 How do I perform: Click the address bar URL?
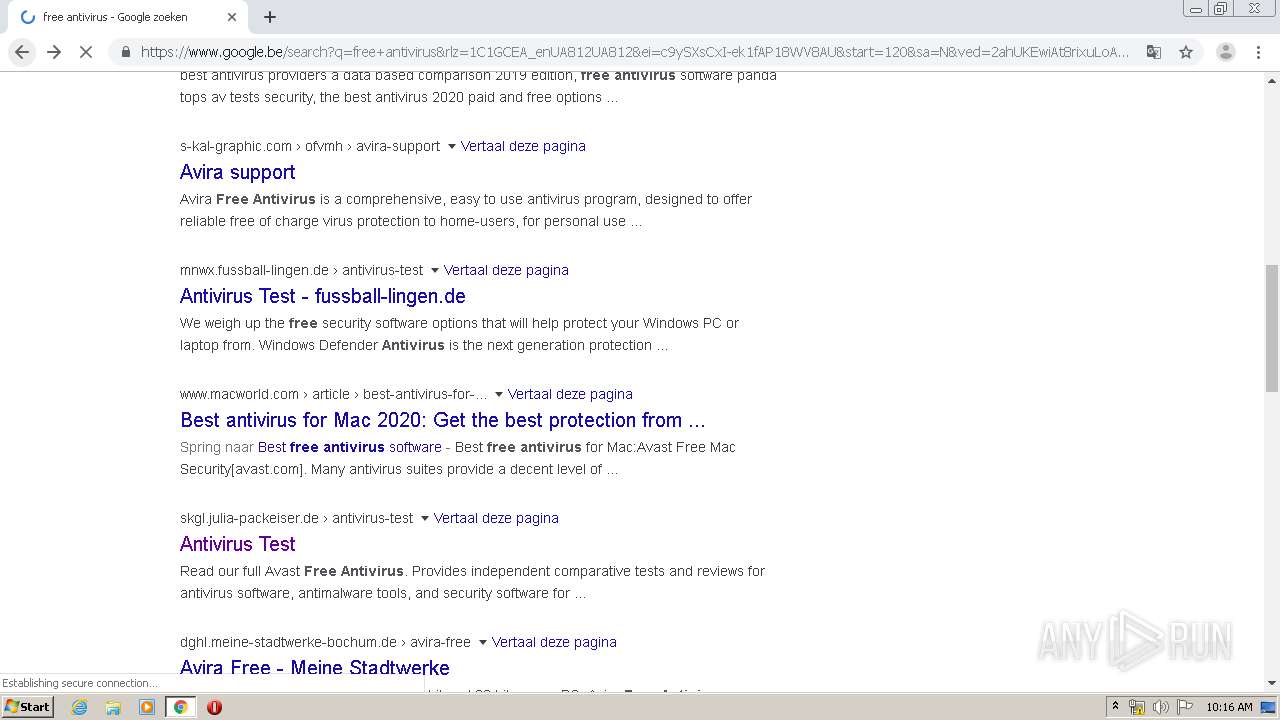pyautogui.click(x=634, y=52)
